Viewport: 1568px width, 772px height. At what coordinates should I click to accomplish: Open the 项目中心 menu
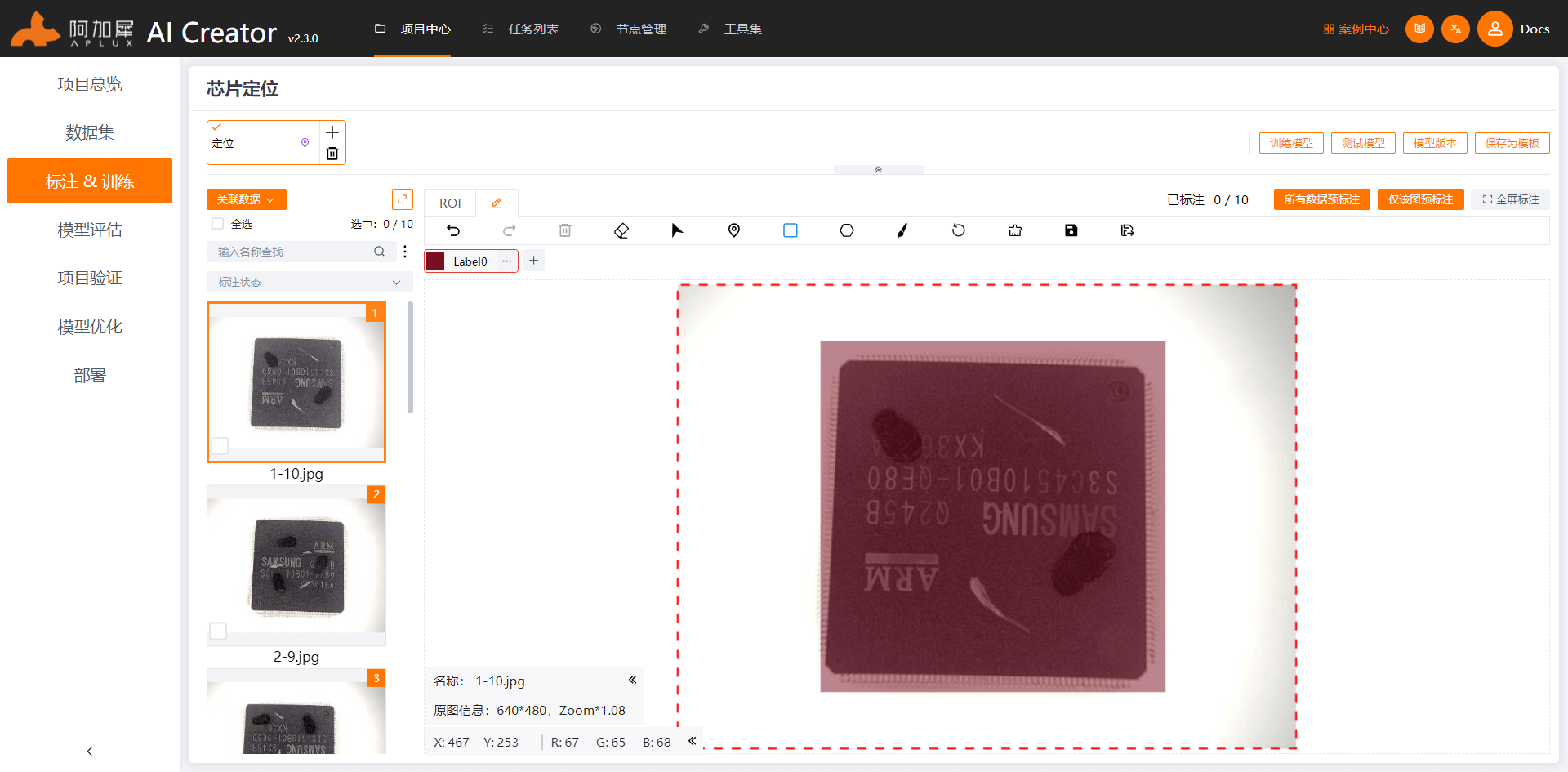412,29
